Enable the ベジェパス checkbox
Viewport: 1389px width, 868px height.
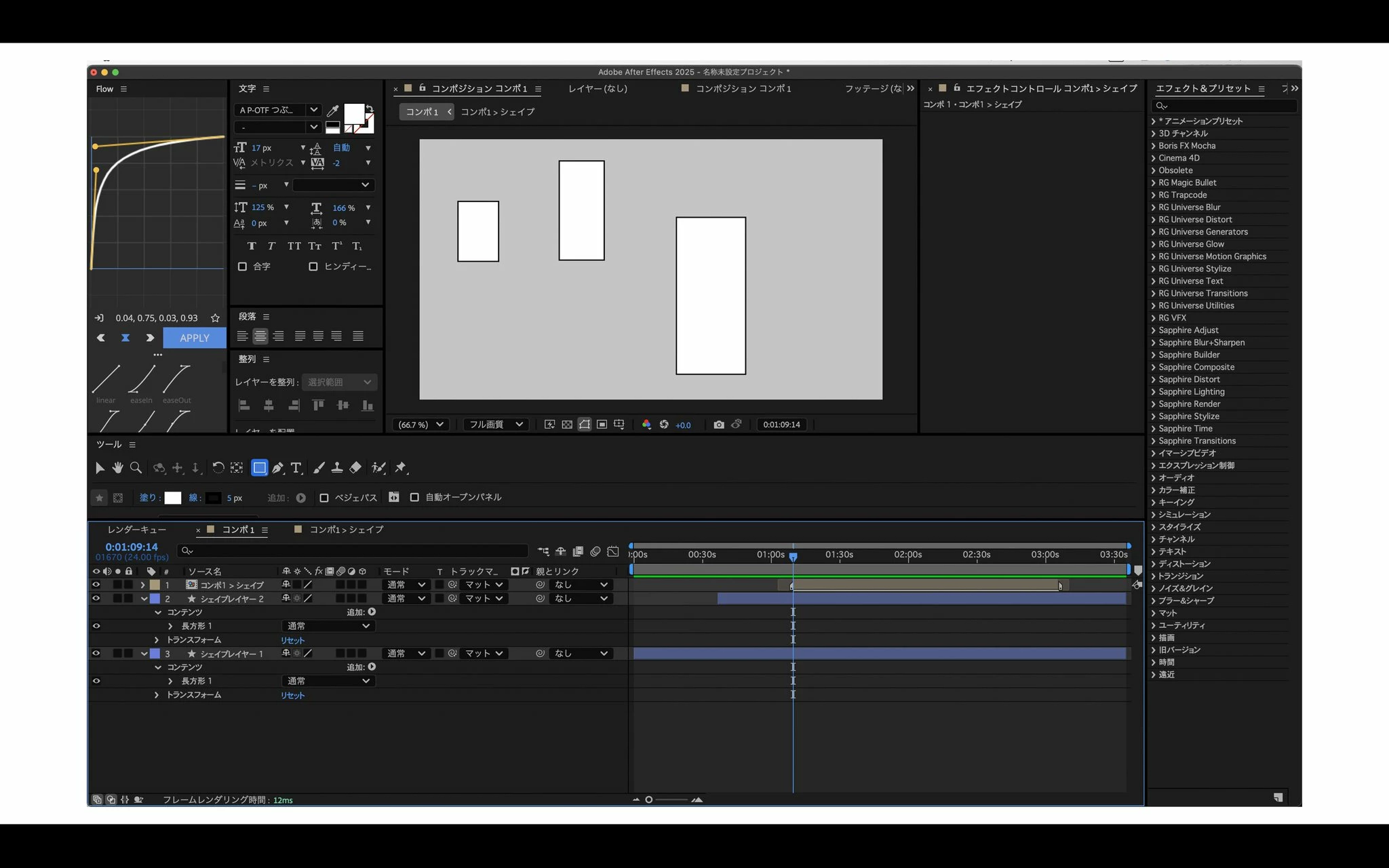(x=324, y=498)
